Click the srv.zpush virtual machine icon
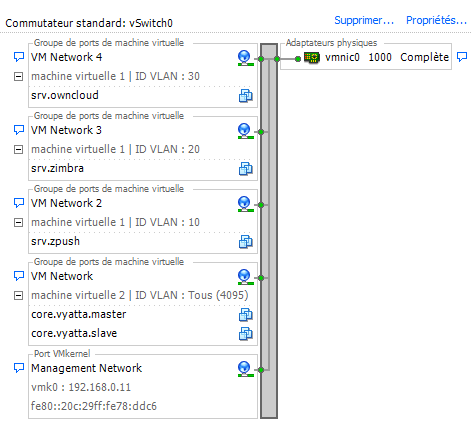This screenshot has width=476, height=429. tap(246, 242)
